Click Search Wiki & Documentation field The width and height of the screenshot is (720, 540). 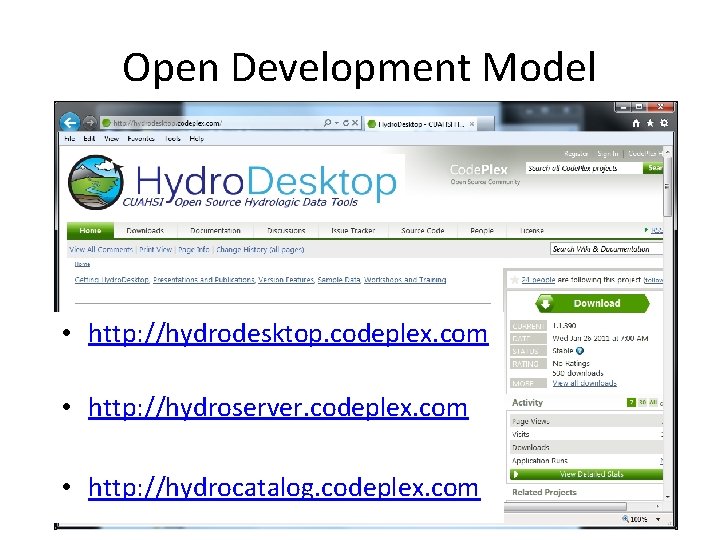pos(607,249)
